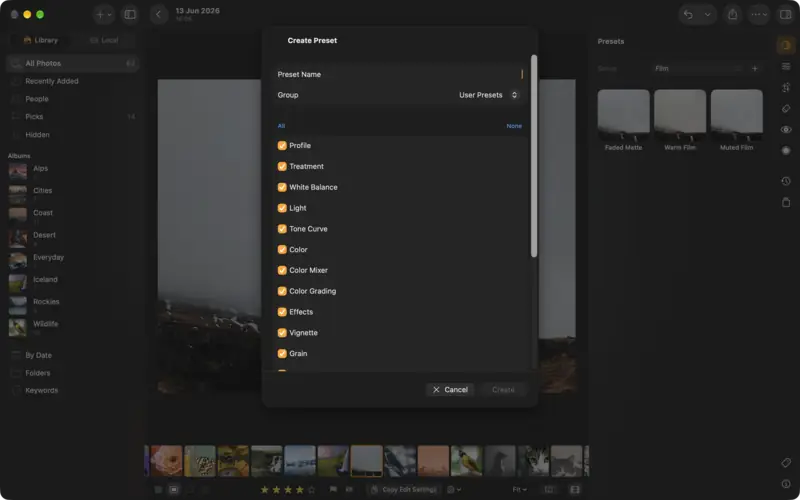Viewport: 800px width, 500px height.
Task: Click the Share icon in top toolbar
Action: coord(733,15)
